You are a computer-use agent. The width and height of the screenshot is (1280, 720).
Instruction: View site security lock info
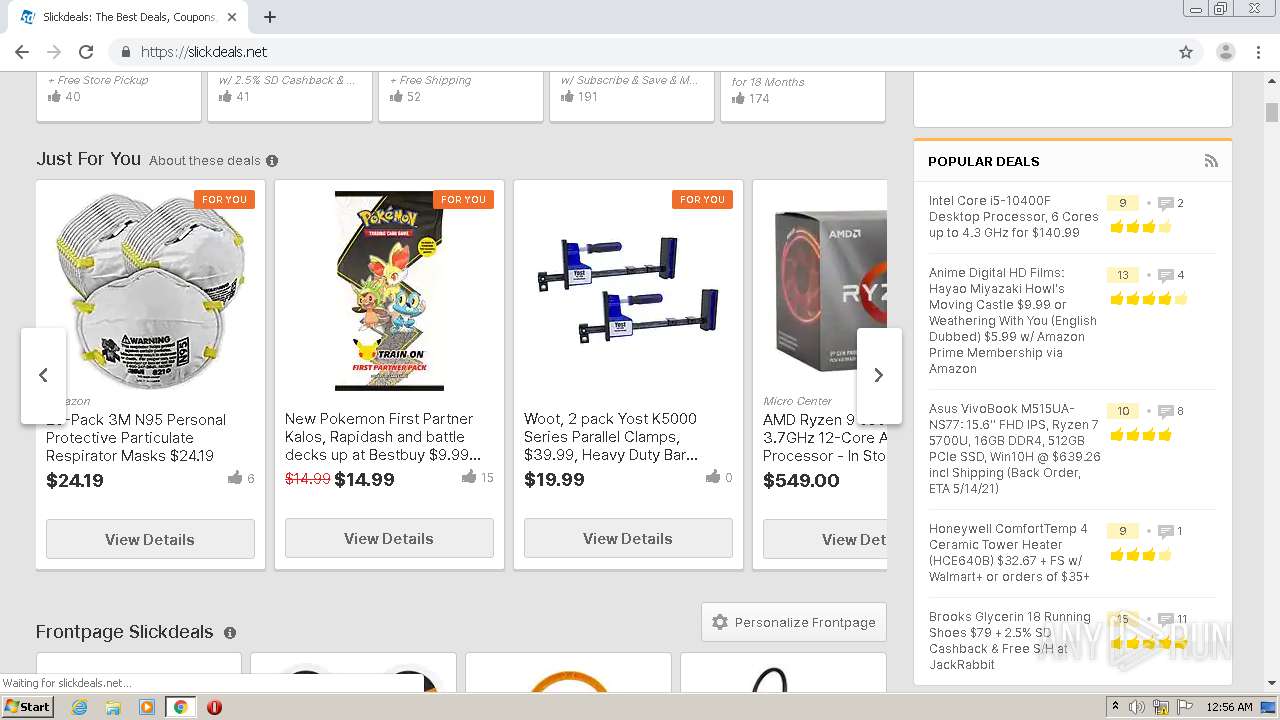[126, 52]
